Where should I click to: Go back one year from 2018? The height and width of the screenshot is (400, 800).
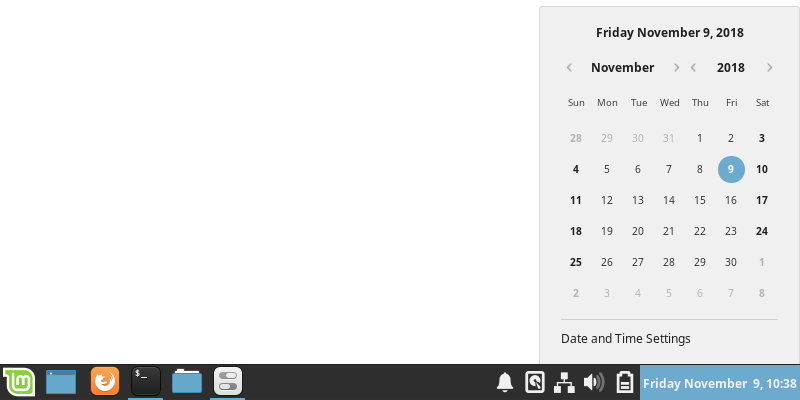693,67
